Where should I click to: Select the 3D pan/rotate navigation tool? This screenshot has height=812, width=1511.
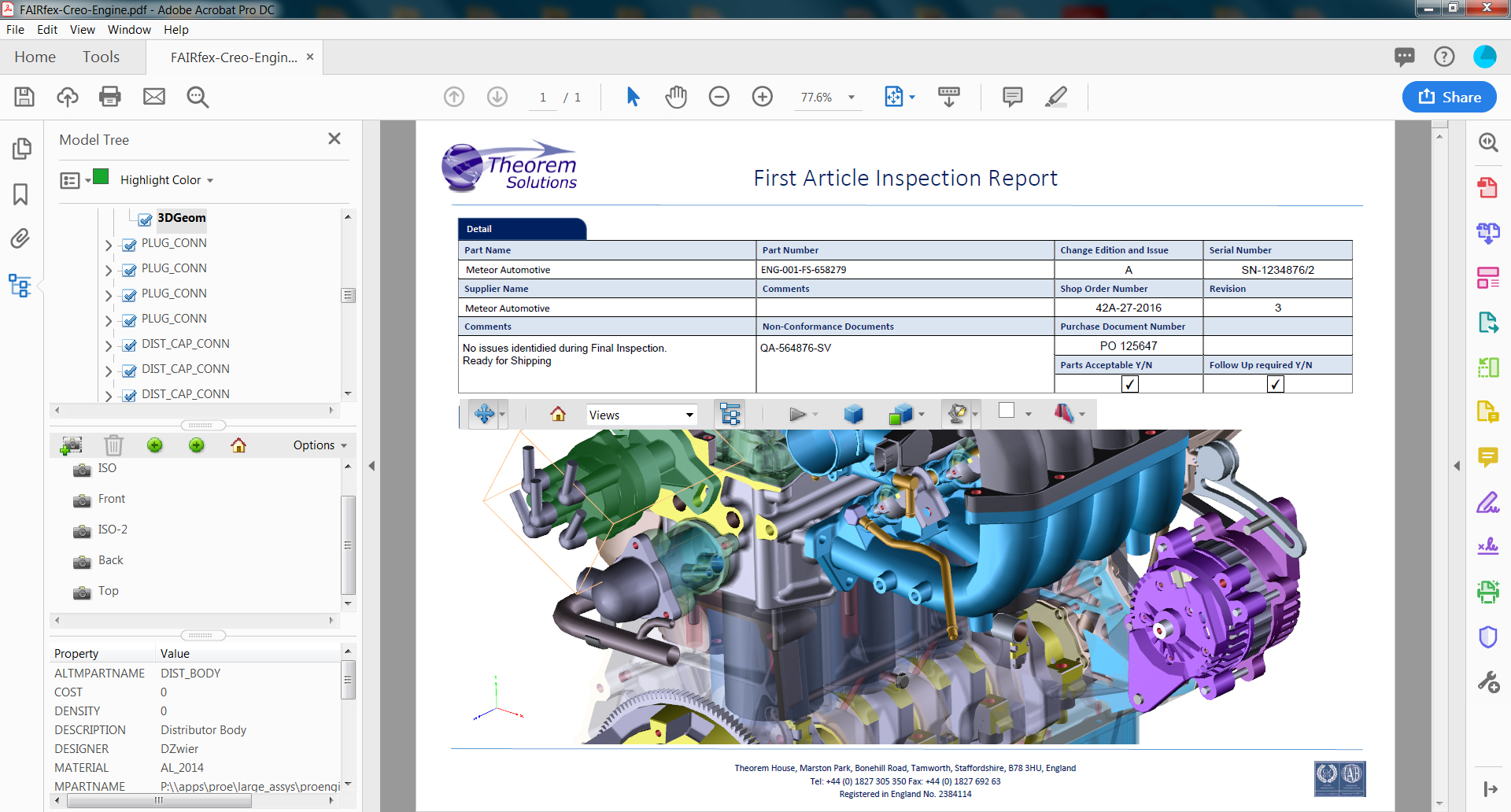(x=484, y=413)
